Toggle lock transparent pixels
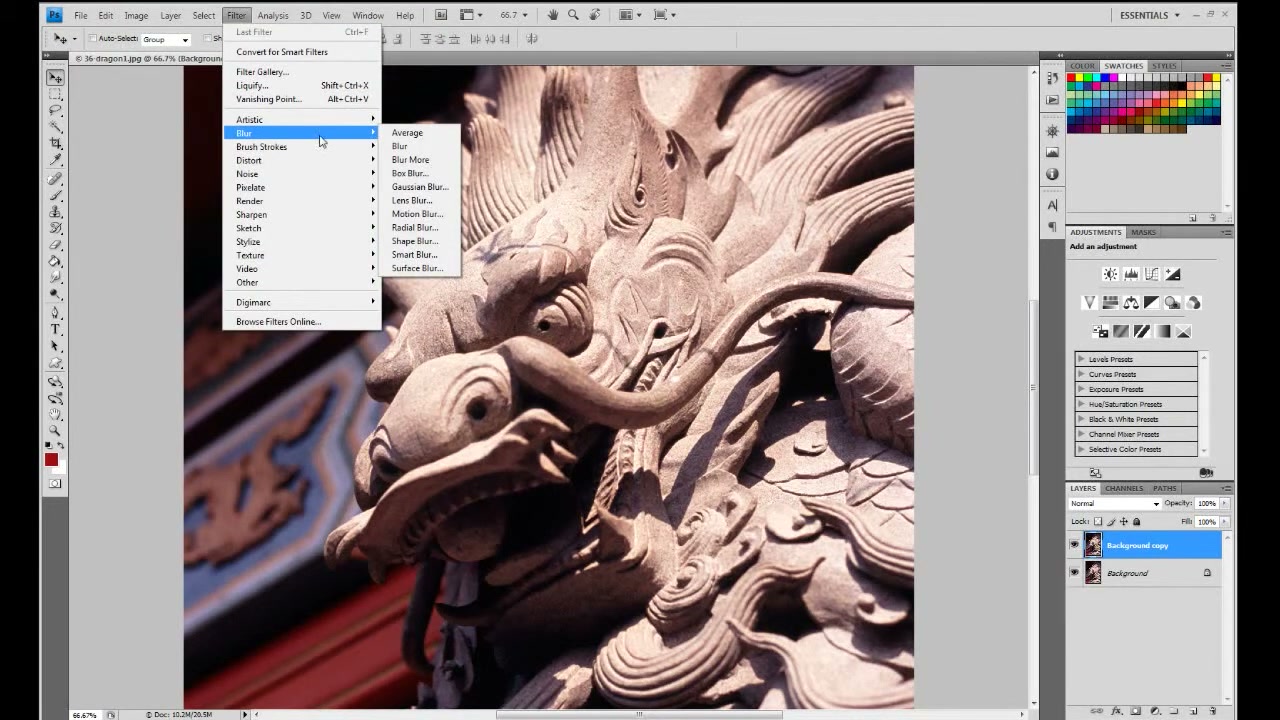 point(1098,522)
